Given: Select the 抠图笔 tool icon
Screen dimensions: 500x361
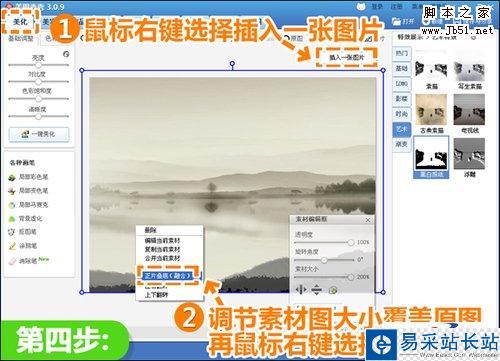Looking at the screenshot, I should tap(12, 232).
